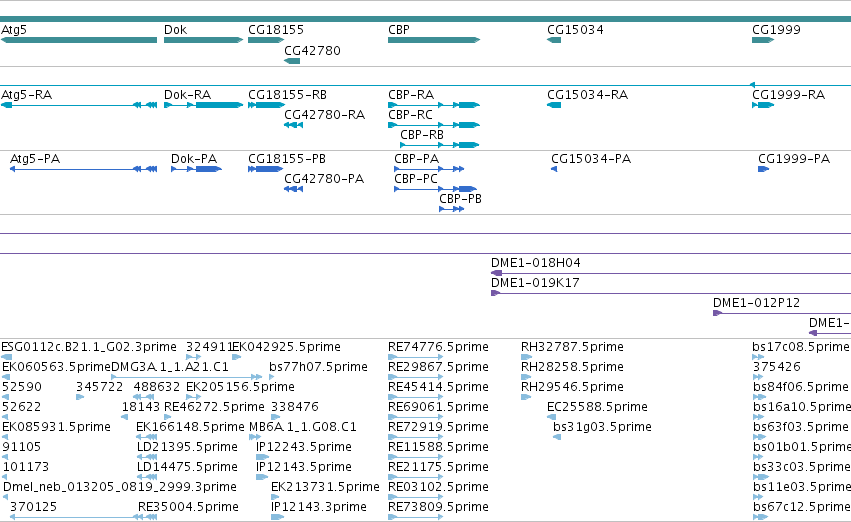Select the bs17c08.5prime EST label

click(x=801, y=347)
